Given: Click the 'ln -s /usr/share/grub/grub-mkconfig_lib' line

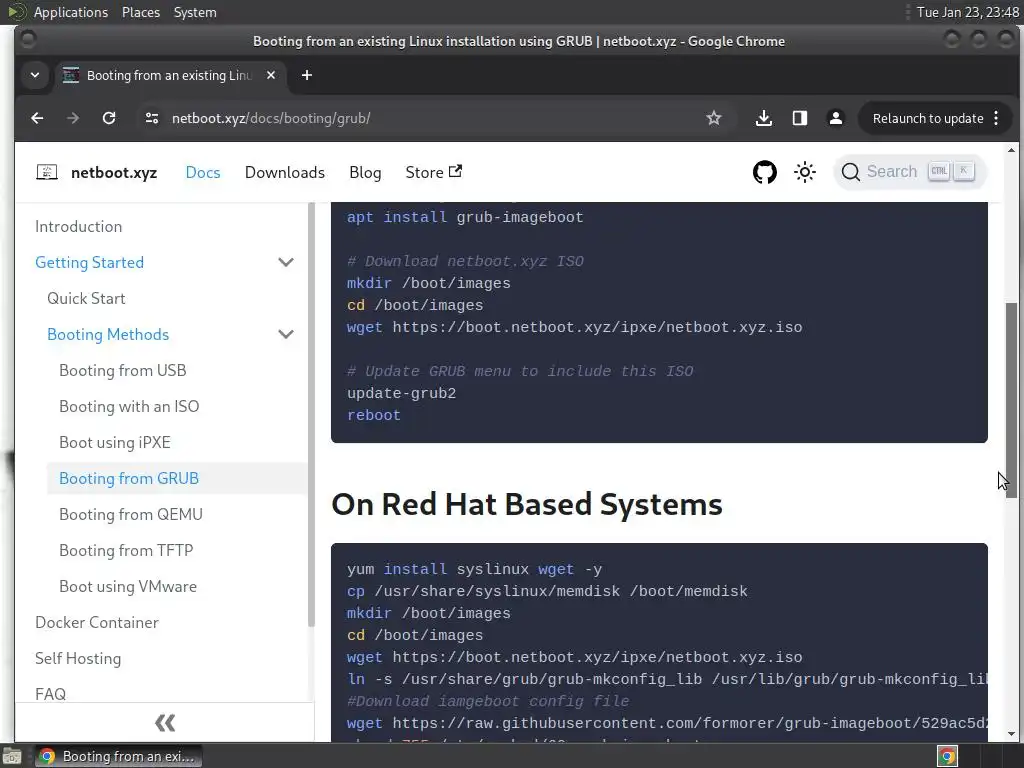Looking at the screenshot, I should click(x=667, y=679).
